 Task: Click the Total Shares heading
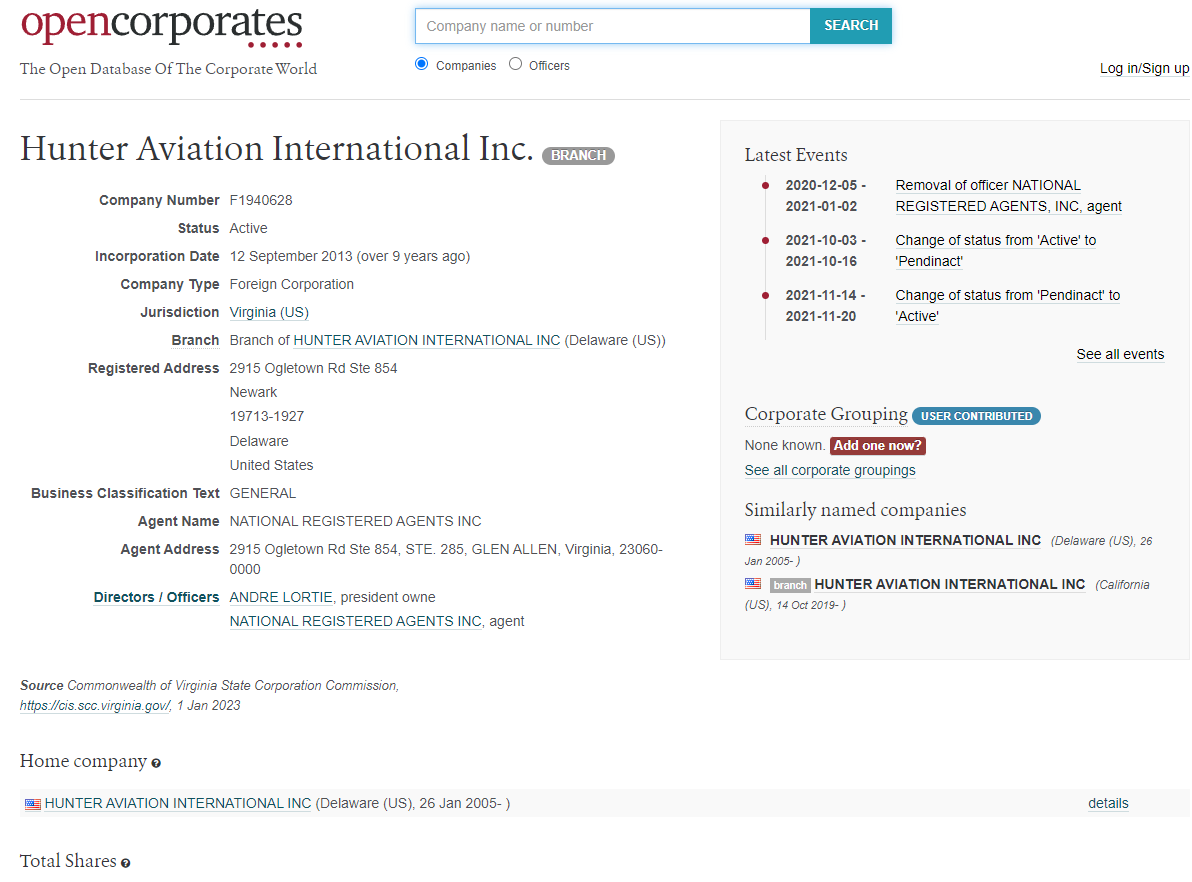click(x=68, y=861)
